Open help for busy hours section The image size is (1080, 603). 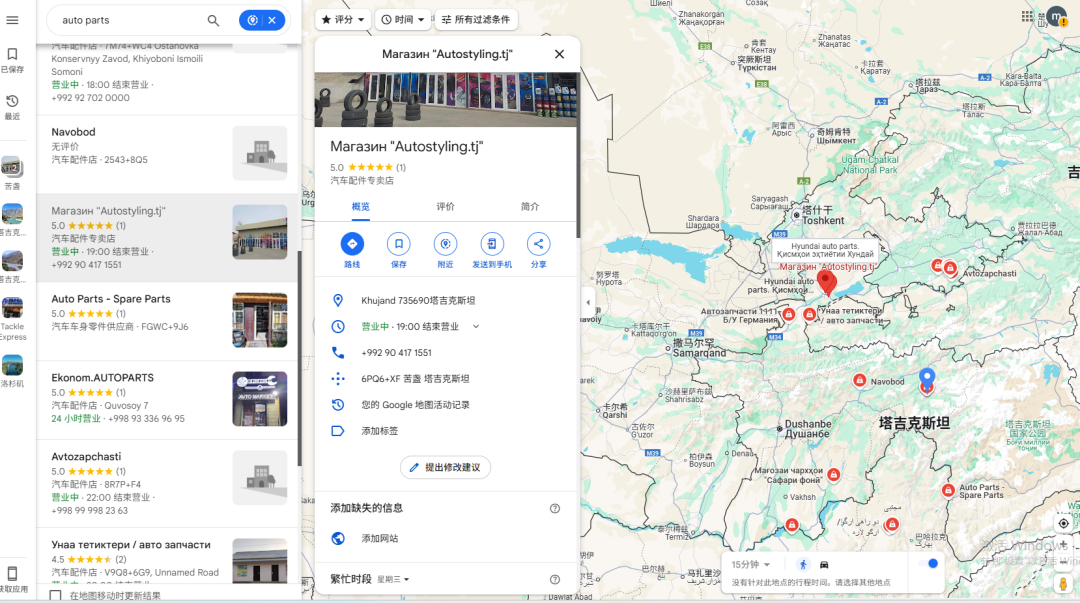click(555, 580)
